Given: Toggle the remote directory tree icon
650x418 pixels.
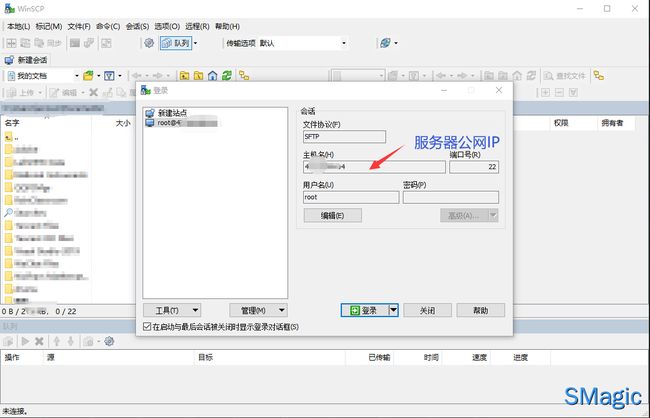Looking at the screenshot, I should 599,75.
